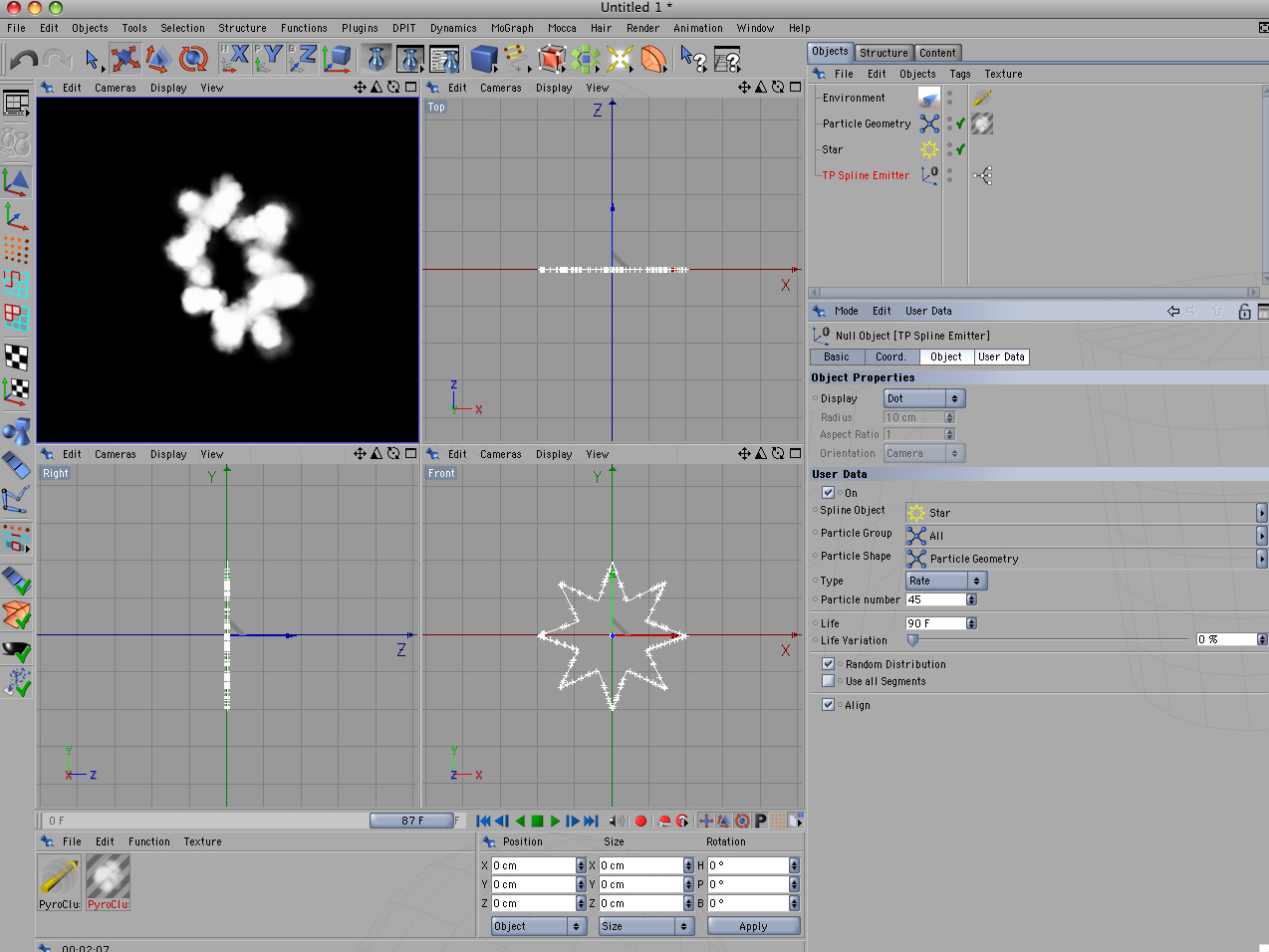The width and height of the screenshot is (1269, 952).
Task: Open the Object coordinate mode dropdown
Action: [x=539, y=926]
